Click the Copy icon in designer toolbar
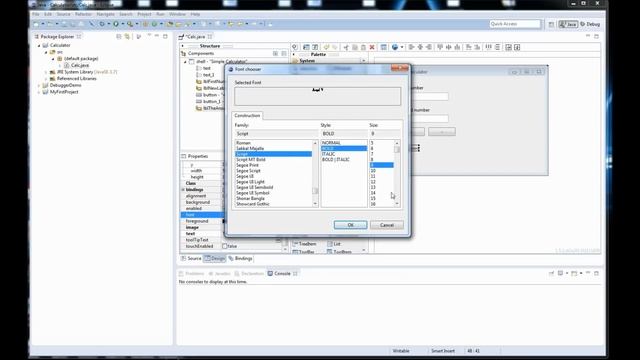This screenshot has width=640, height=360. tap(355, 47)
